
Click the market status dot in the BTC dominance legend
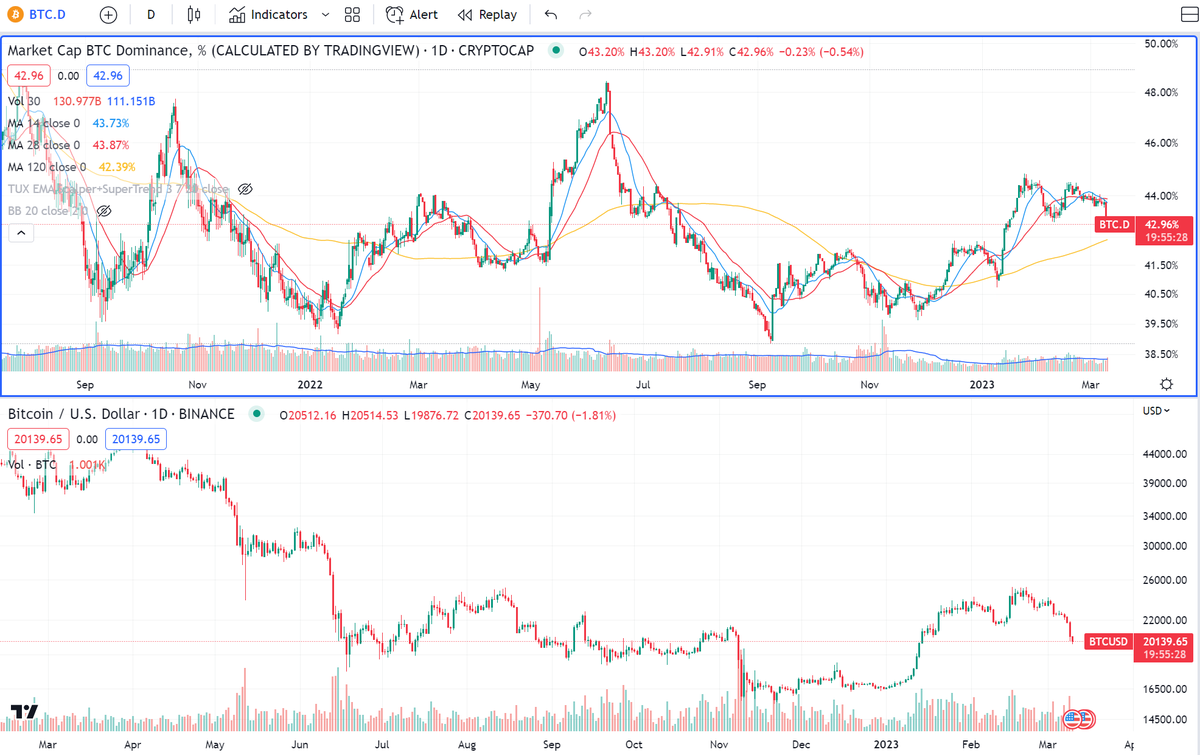click(x=555, y=51)
